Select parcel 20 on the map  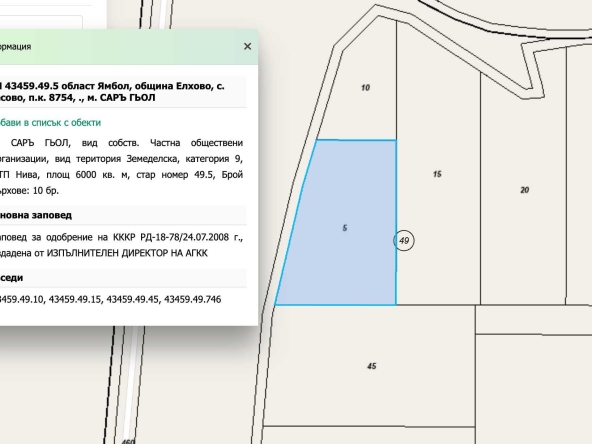[524, 190]
